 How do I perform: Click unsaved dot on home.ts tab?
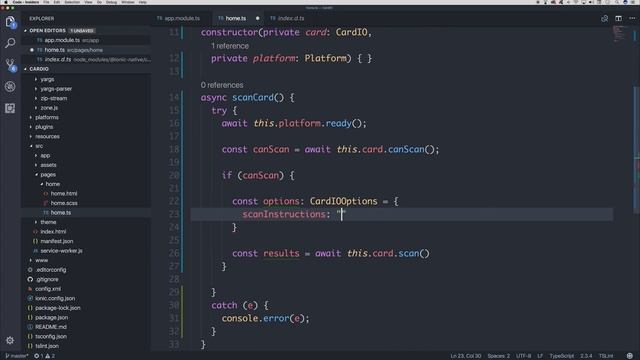pyautogui.click(x=258, y=18)
